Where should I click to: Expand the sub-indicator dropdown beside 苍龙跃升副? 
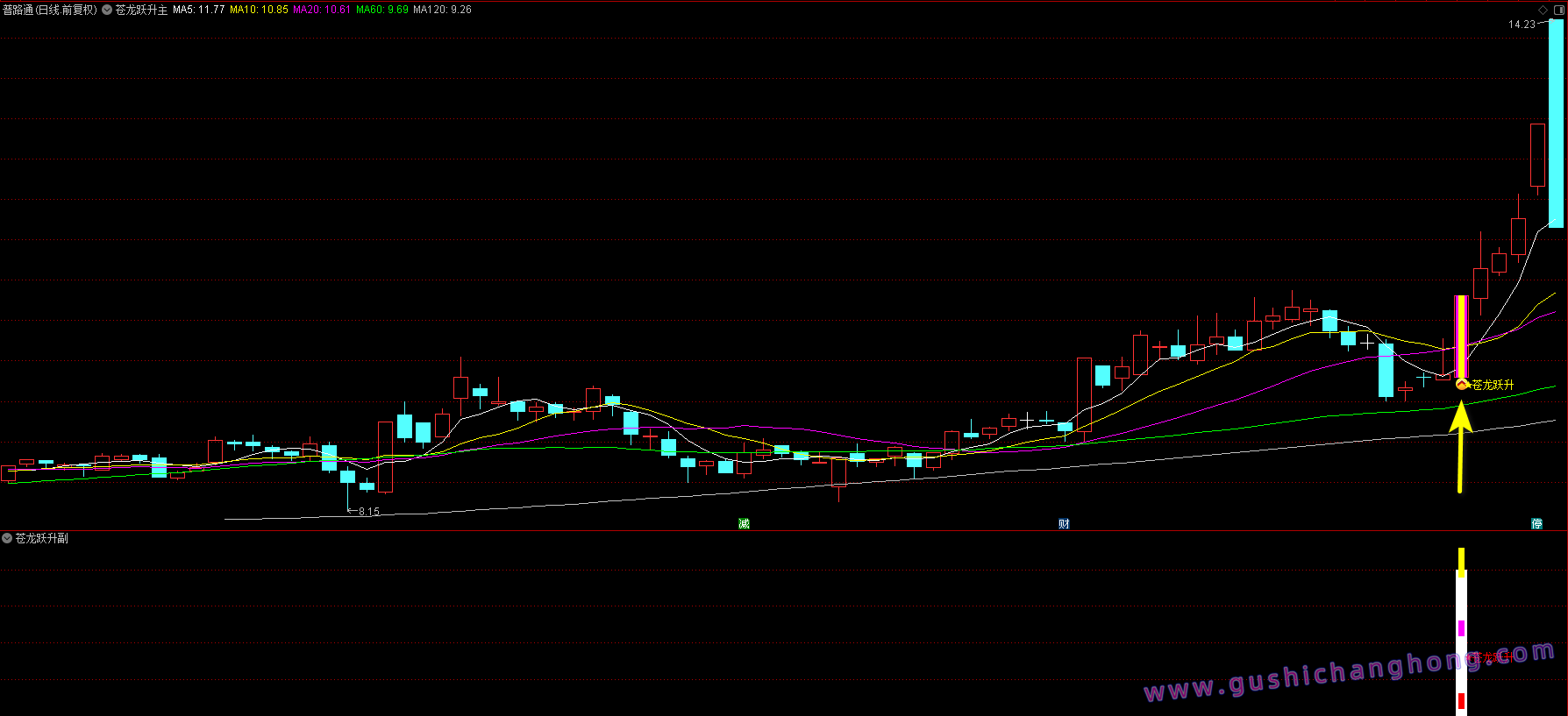click(7, 538)
